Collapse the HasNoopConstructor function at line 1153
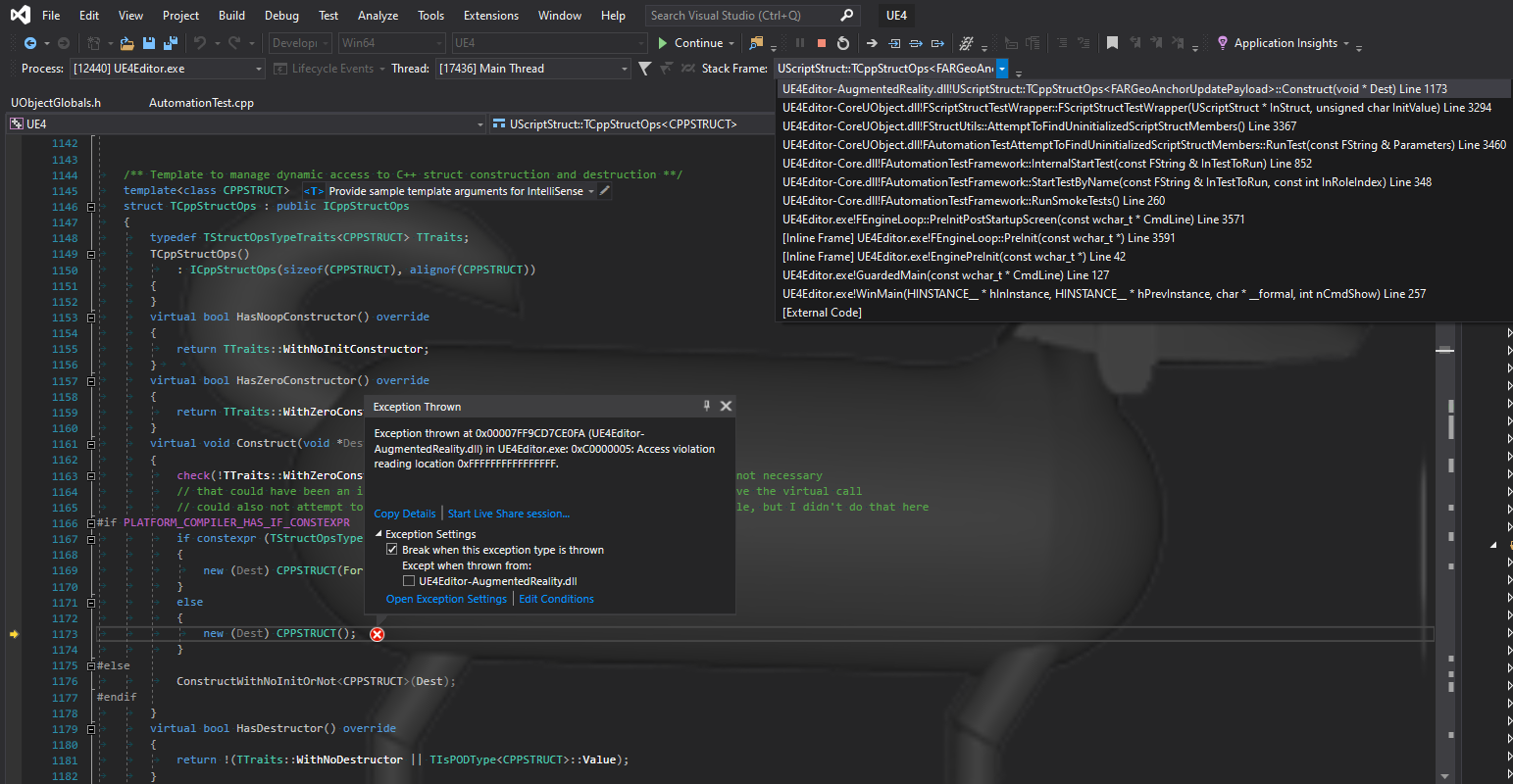 [91, 318]
